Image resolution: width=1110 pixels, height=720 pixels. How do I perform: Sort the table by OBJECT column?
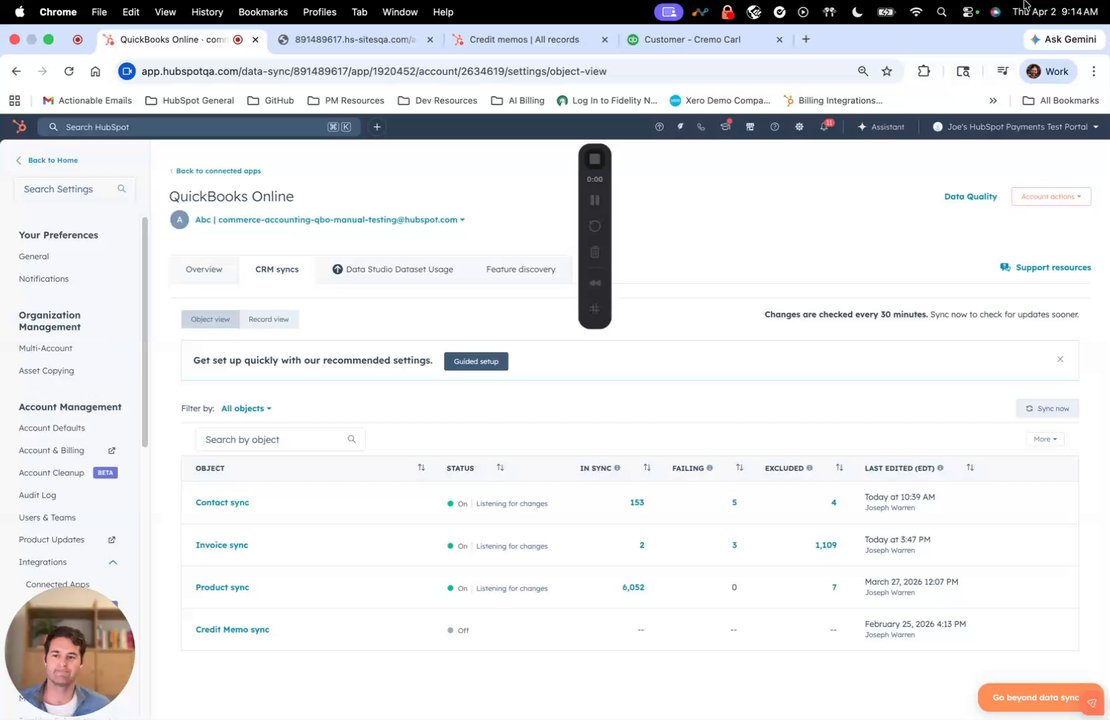pos(421,468)
